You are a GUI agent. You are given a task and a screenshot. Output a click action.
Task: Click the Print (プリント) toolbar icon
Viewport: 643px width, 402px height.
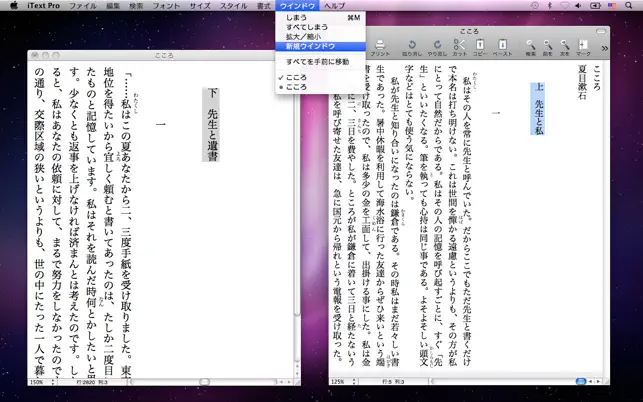(x=380, y=47)
